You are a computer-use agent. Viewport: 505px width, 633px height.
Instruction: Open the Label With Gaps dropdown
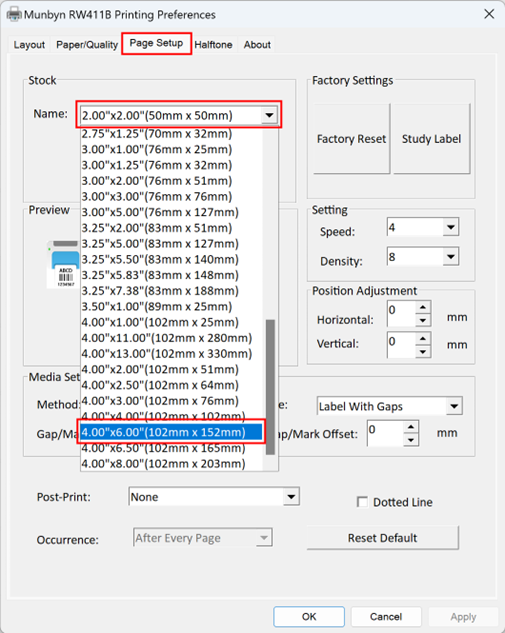(x=390, y=406)
